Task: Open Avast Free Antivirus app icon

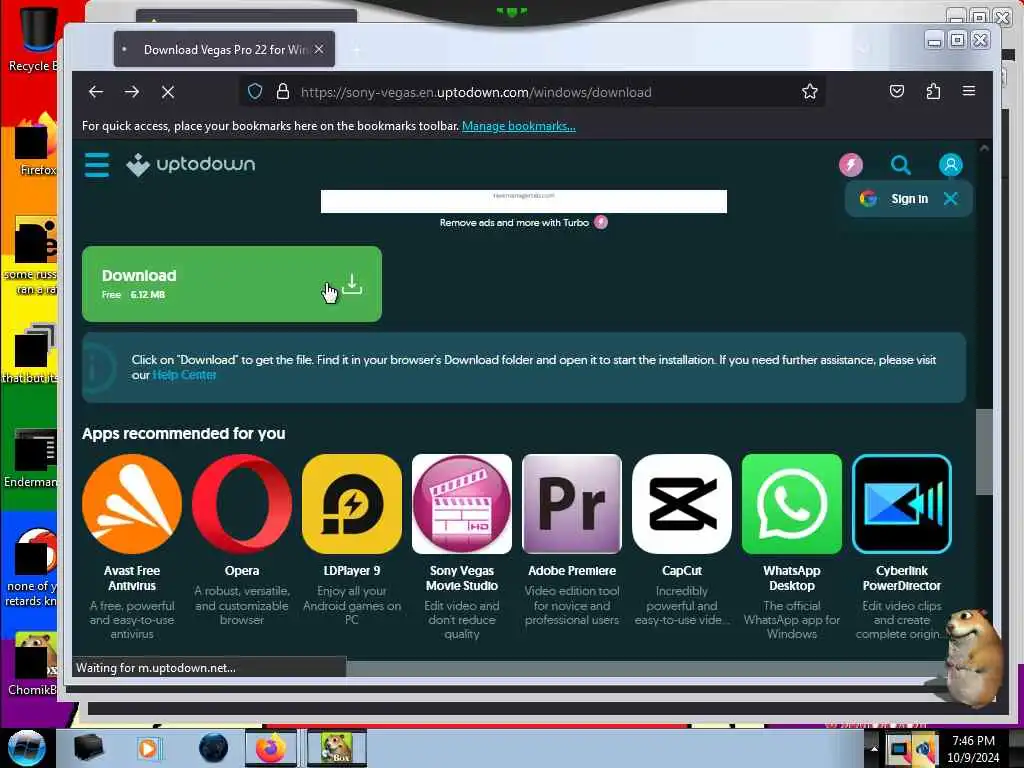Action: [132, 504]
